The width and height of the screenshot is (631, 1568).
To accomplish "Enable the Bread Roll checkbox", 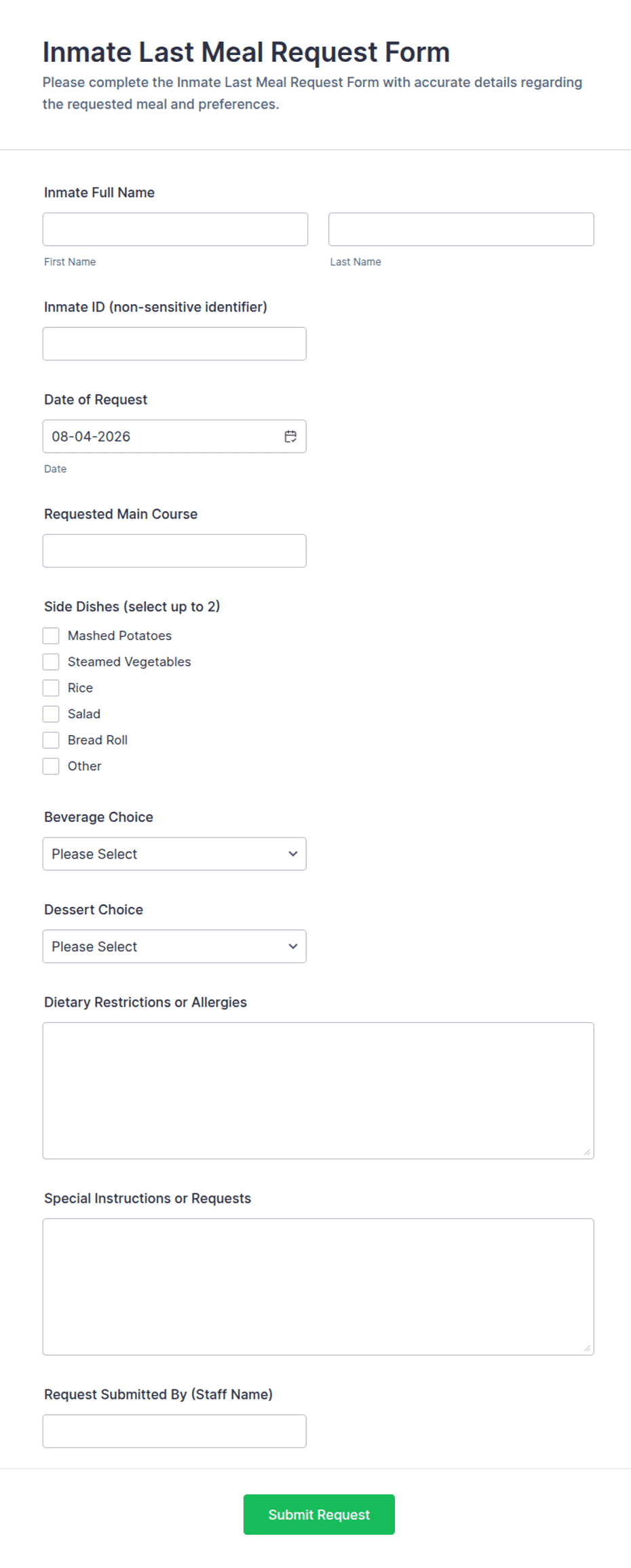I will point(51,740).
